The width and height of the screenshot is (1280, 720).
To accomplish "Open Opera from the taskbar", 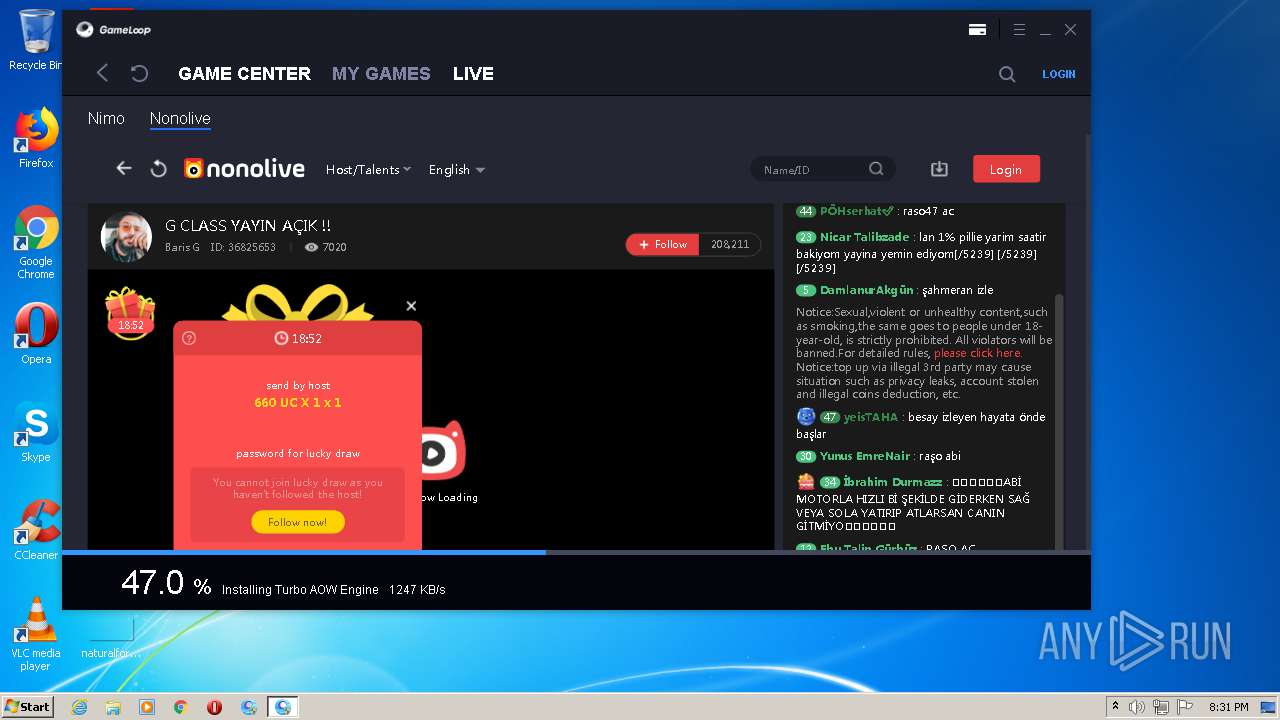I will pyautogui.click(x=215, y=707).
